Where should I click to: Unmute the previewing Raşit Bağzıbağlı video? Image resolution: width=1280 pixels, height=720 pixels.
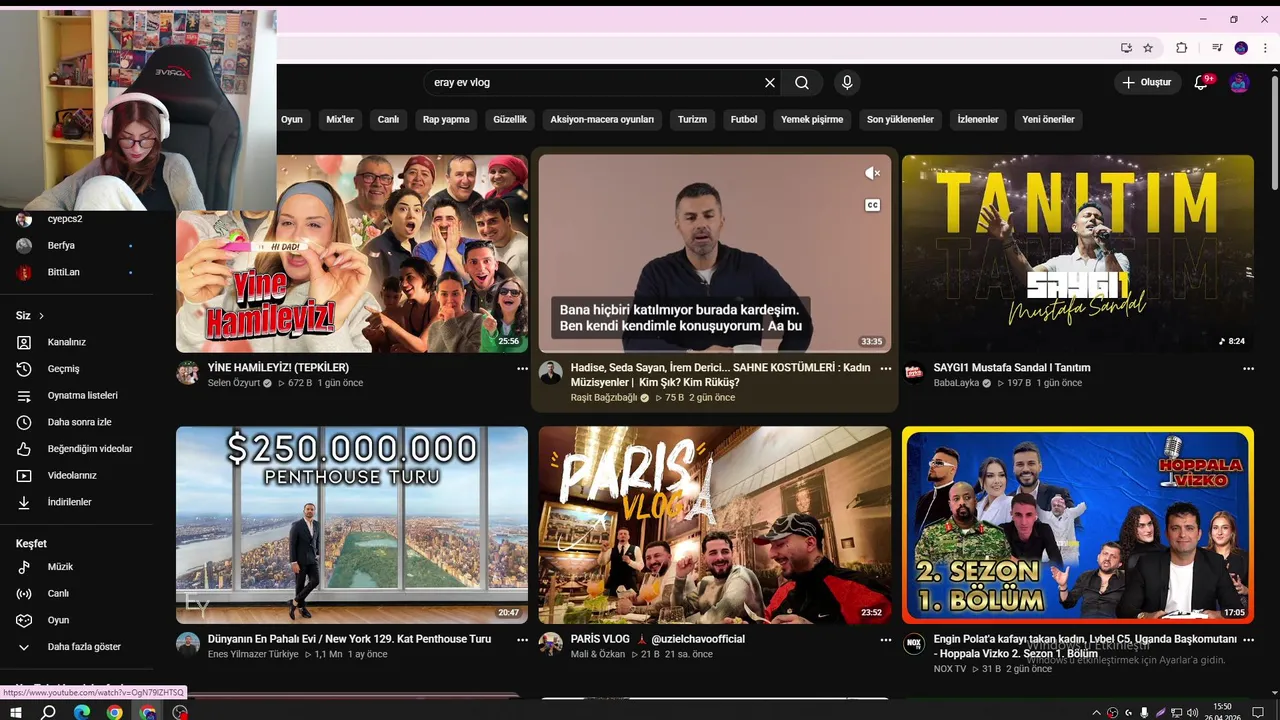coord(872,173)
